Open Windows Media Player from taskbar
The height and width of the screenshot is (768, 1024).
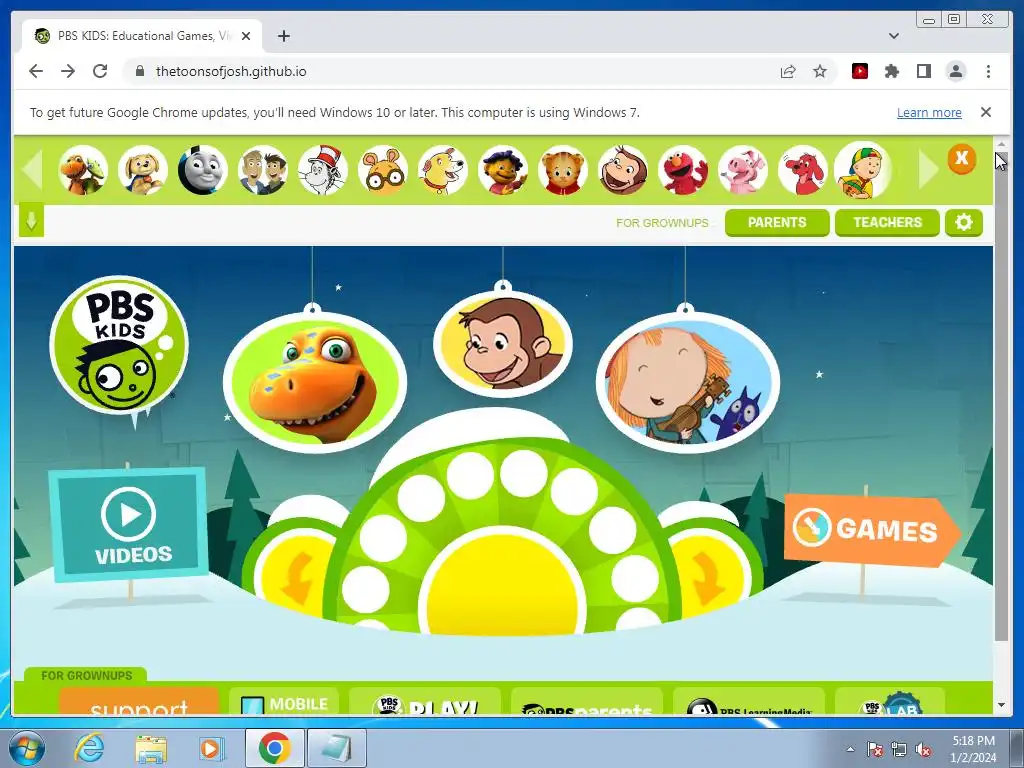pos(212,748)
